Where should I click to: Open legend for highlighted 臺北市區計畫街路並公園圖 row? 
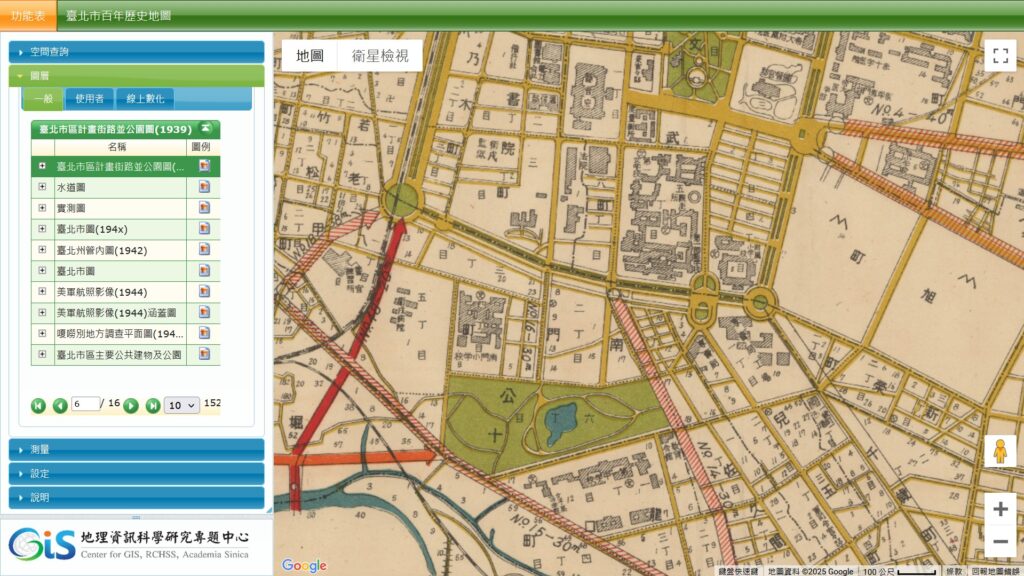click(x=204, y=166)
